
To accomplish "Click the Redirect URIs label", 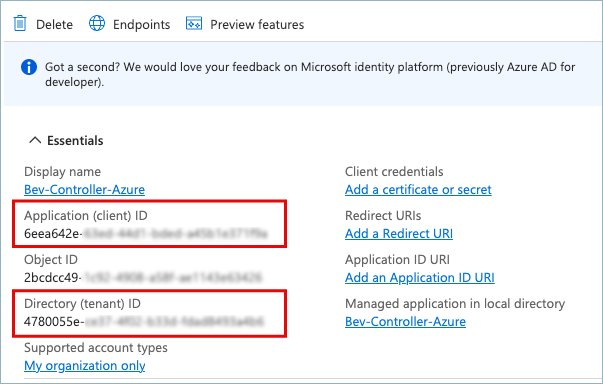I will pyautogui.click(x=383, y=216).
